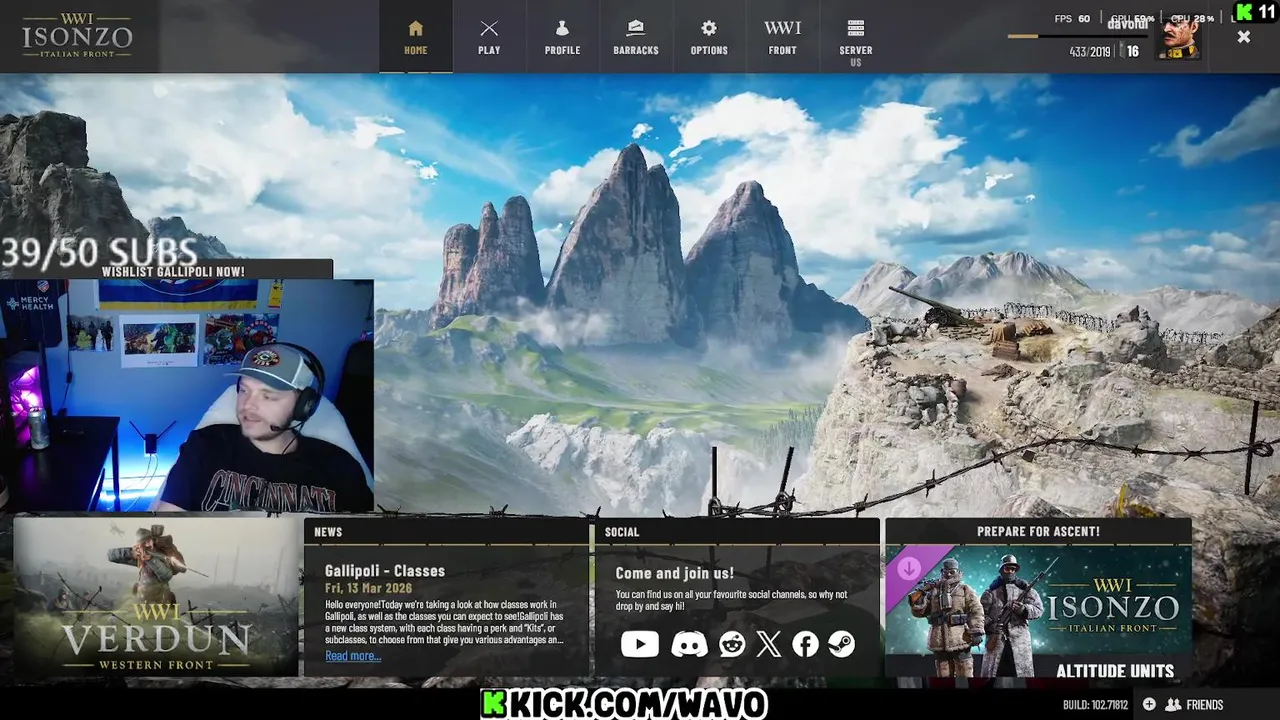Click the NEWS panel header
1280x720 pixels.
tap(446, 532)
